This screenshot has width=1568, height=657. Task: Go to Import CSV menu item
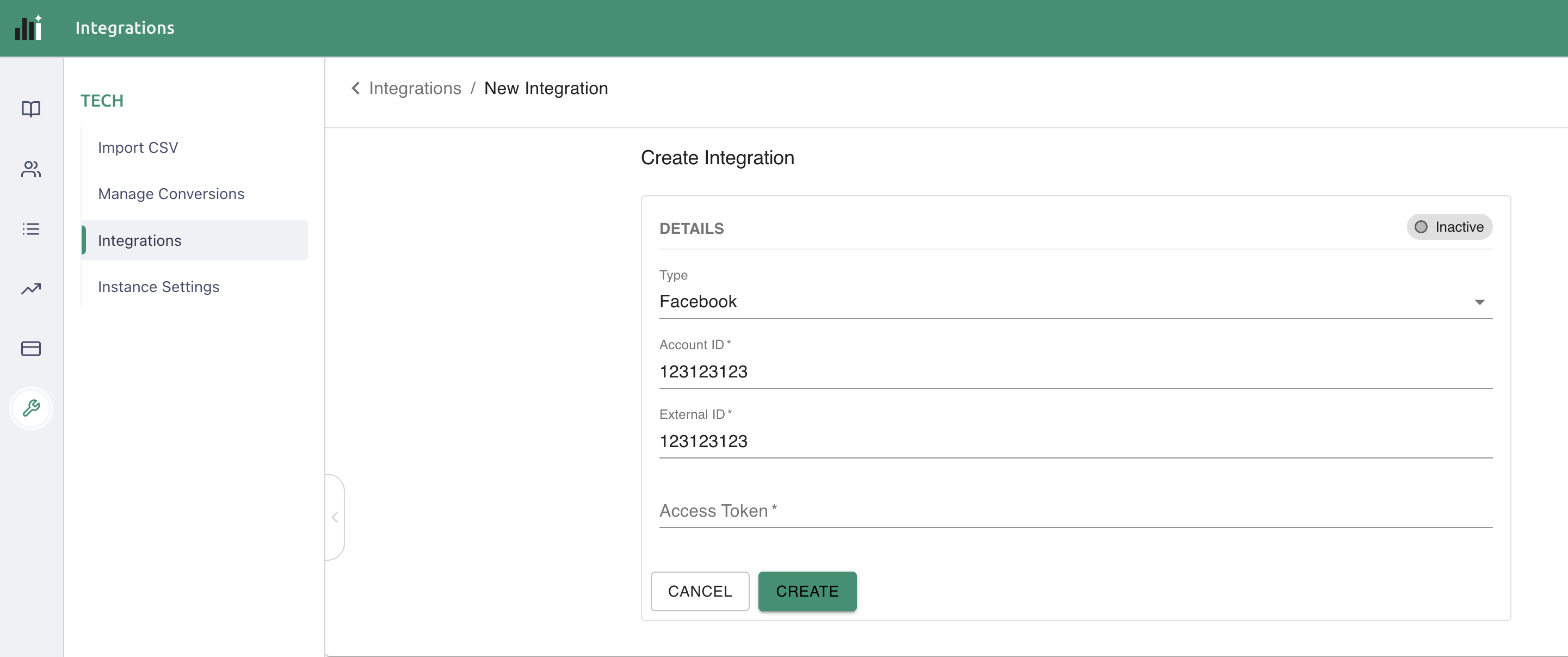coord(138,148)
